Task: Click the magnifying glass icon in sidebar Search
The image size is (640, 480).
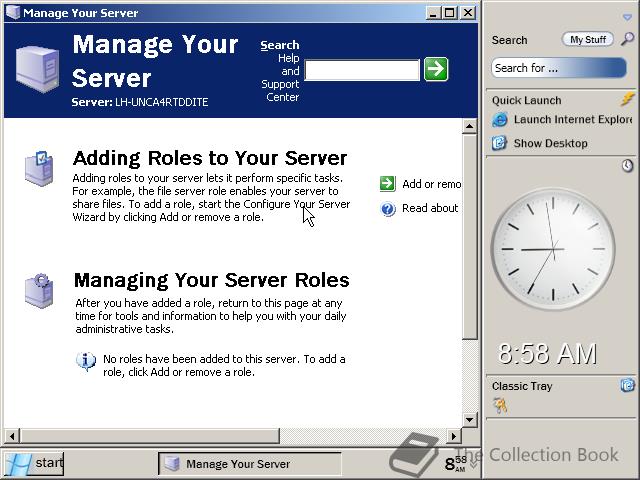Action: (627, 39)
